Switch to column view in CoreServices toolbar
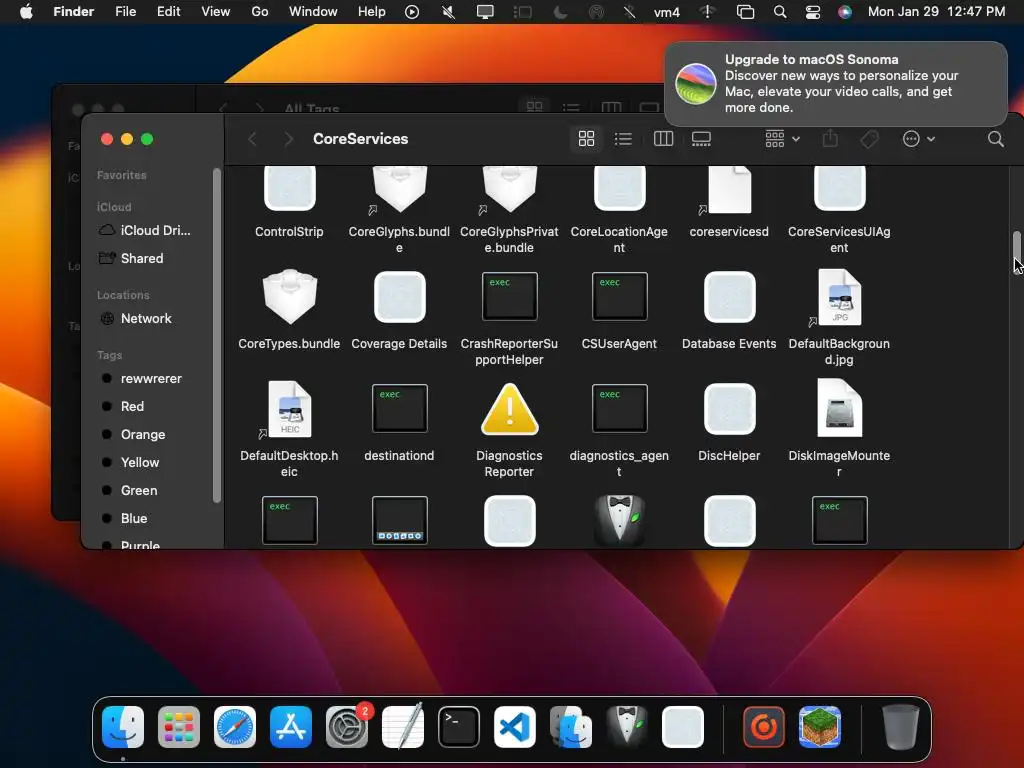The height and width of the screenshot is (768, 1024). click(x=663, y=138)
